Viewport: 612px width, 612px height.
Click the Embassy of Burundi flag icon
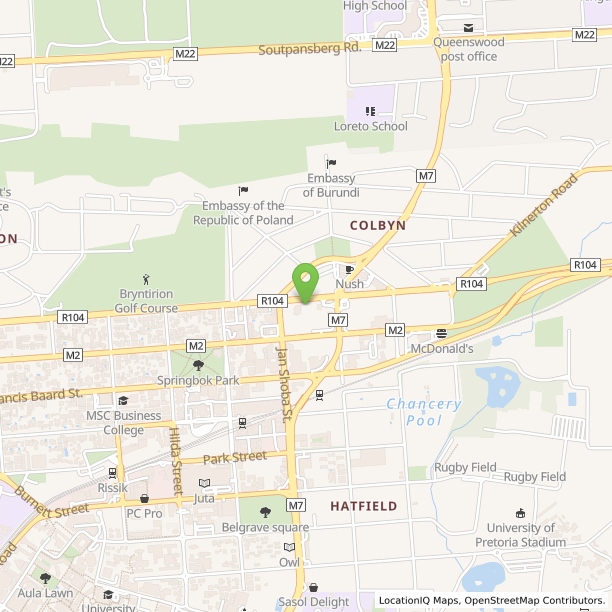(331, 163)
